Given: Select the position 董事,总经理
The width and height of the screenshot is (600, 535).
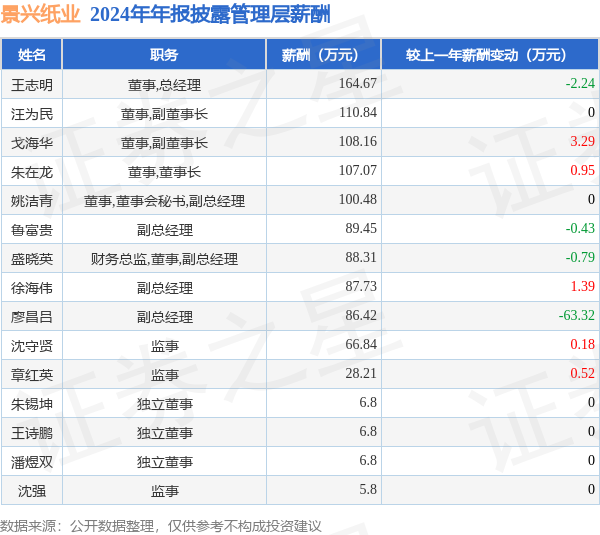Looking at the screenshot, I should click(165, 85).
